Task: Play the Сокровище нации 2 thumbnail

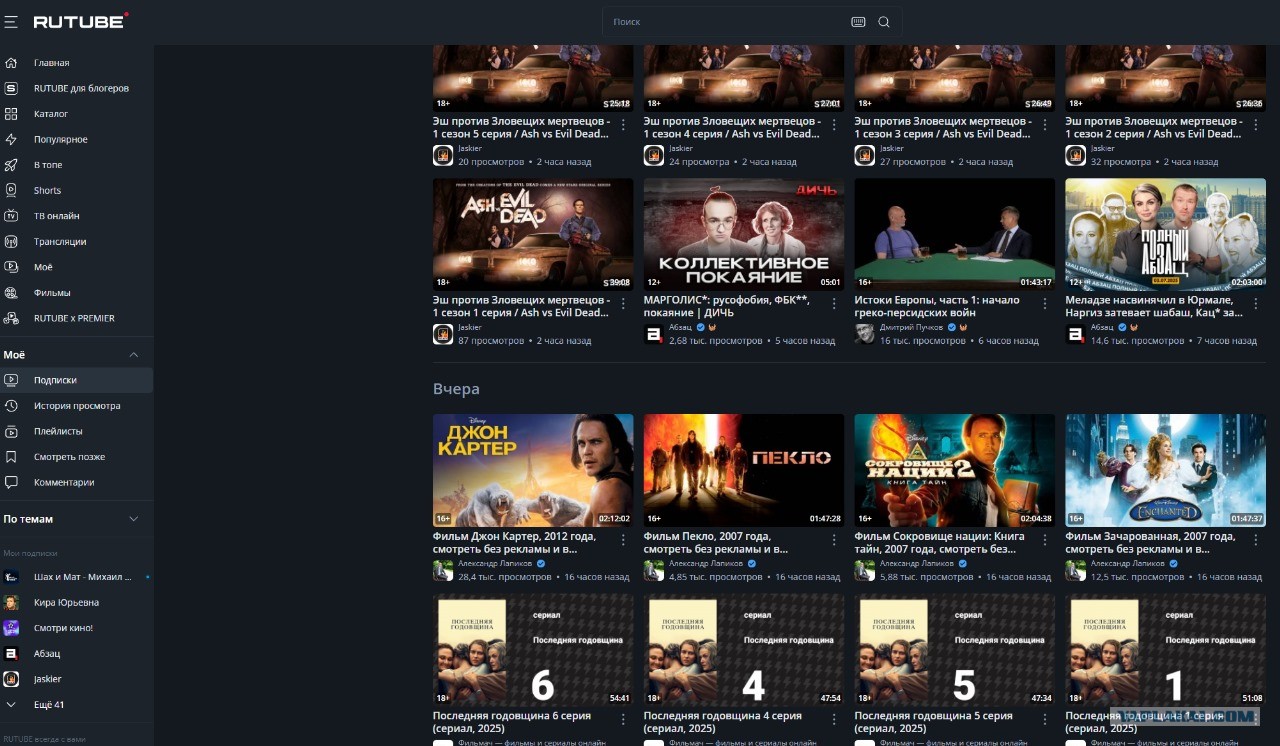Action: [x=955, y=470]
